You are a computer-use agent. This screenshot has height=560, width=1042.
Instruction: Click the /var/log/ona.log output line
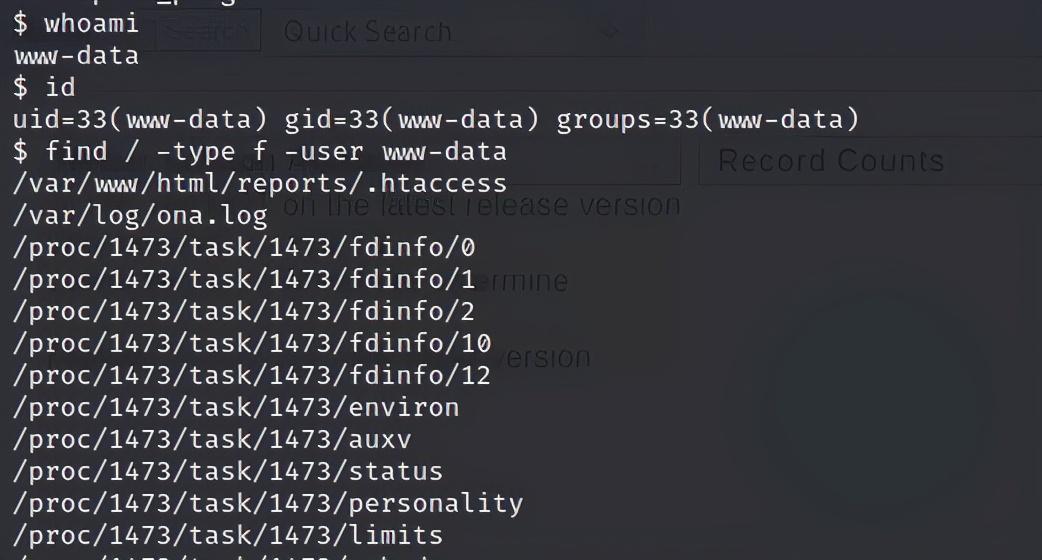[140, 215]
